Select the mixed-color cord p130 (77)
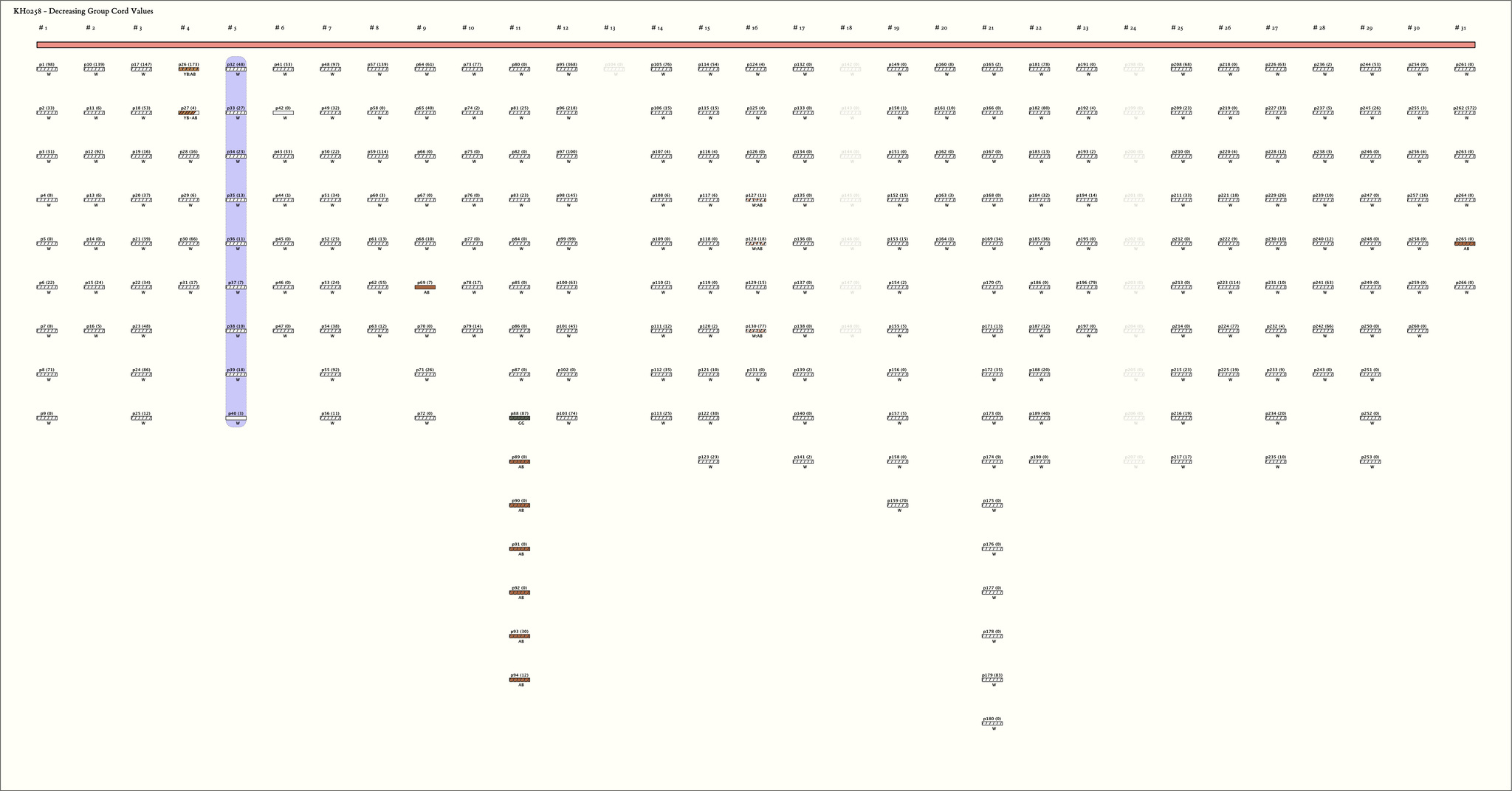 757,331
